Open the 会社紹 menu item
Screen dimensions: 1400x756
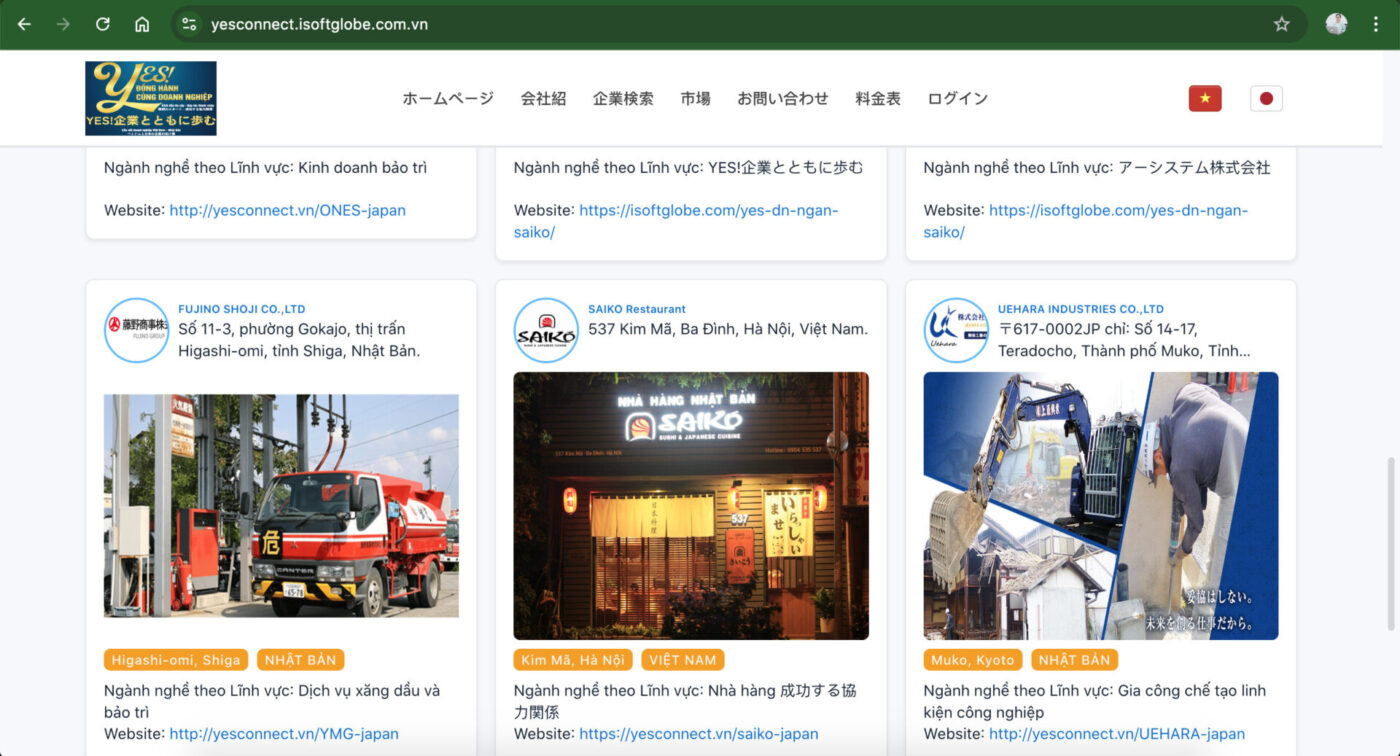click(543, 98)
